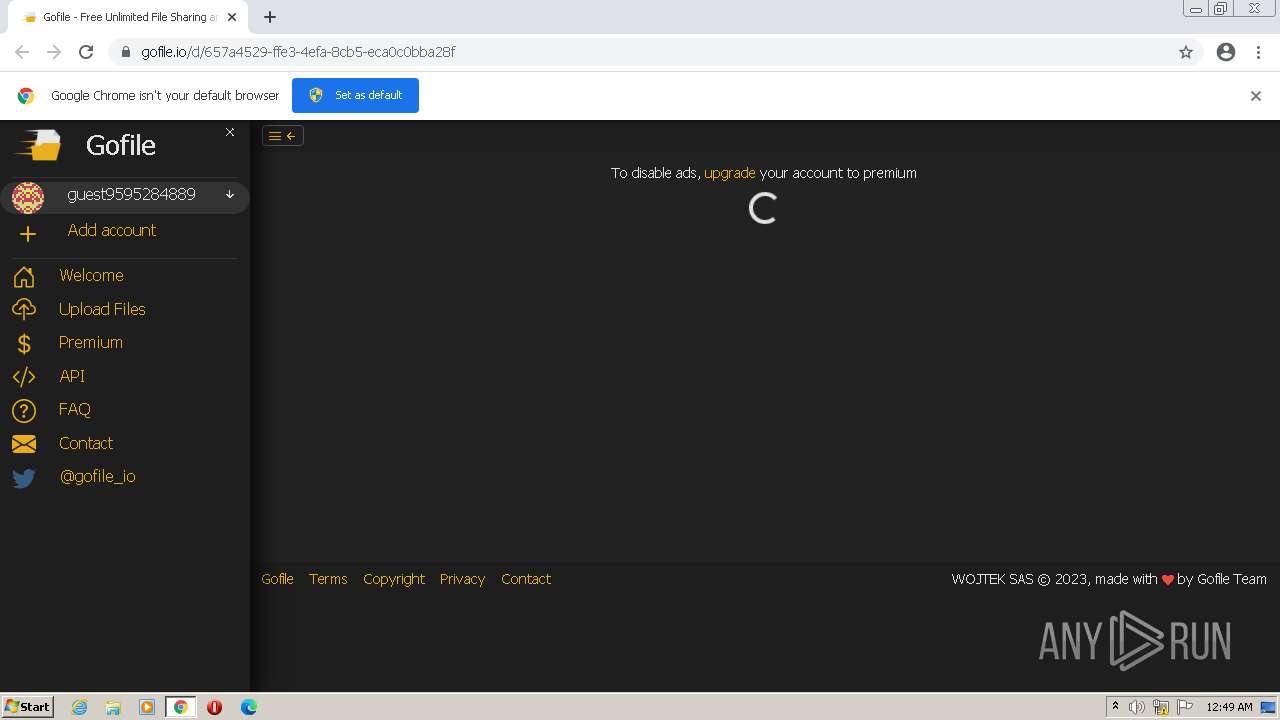Open the Opera taskbar icon

pos(214,707)
